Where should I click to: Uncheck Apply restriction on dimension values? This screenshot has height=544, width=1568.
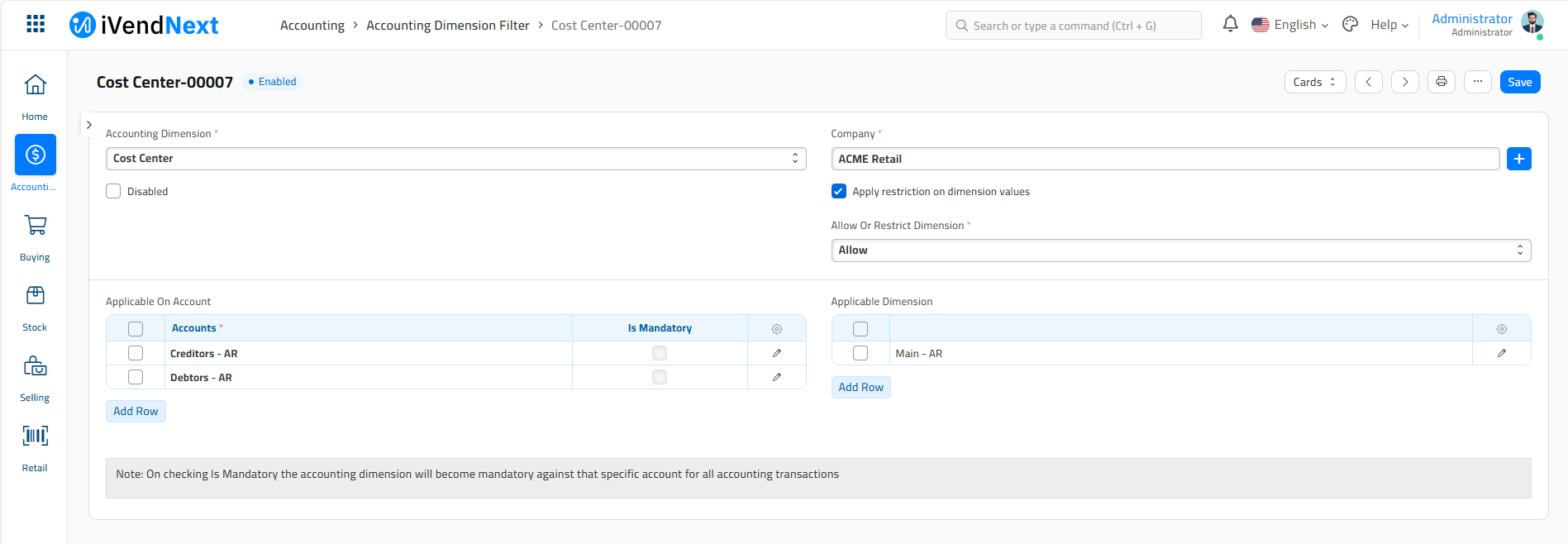point(839,192)
